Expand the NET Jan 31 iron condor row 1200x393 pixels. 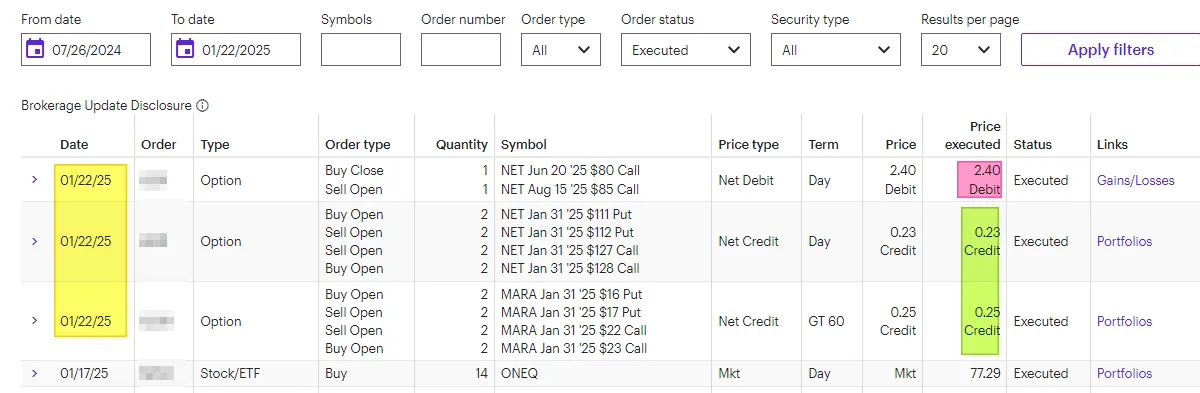point(34,241)
